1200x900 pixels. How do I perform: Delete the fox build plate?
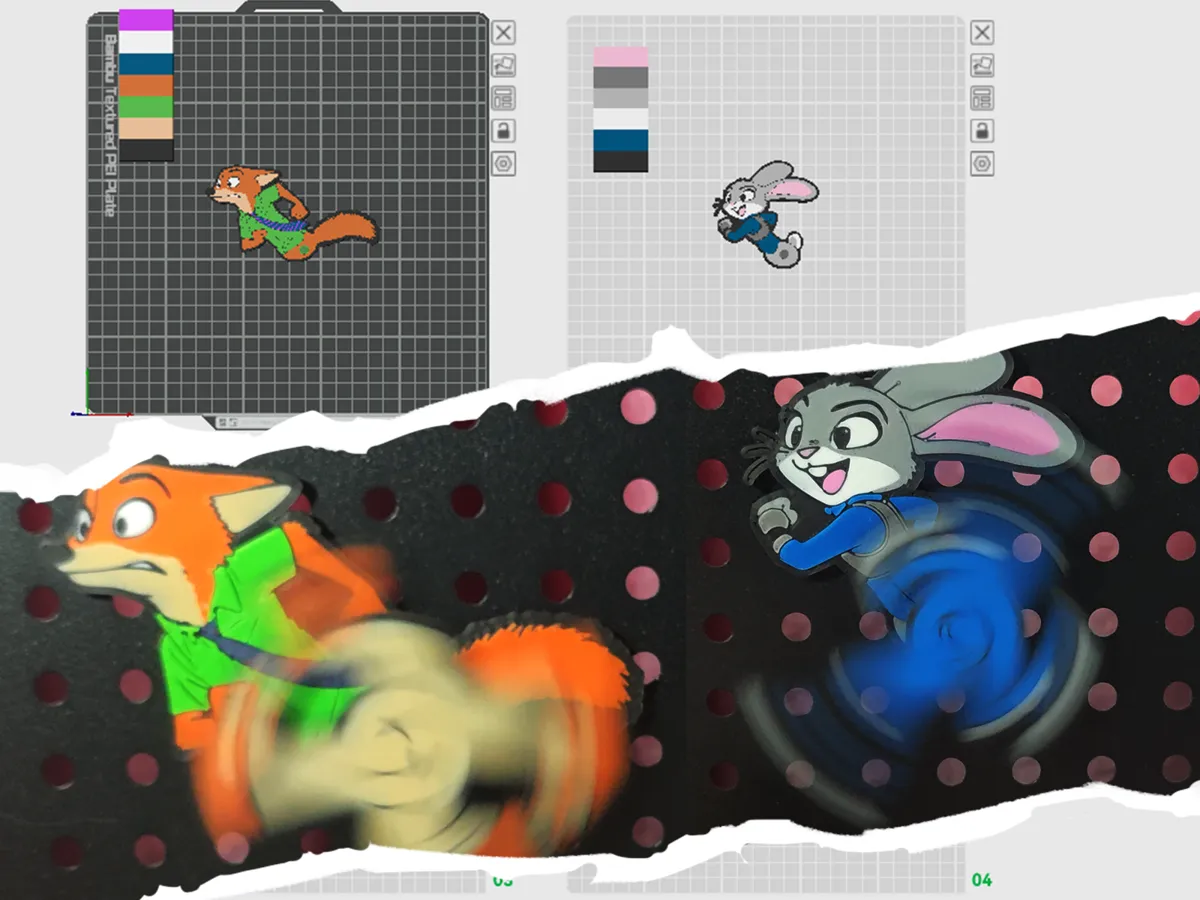tap(503, 33)
